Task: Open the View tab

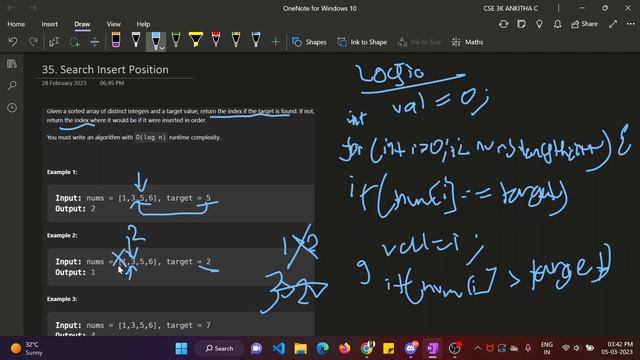Action: (x=113, y=24)
